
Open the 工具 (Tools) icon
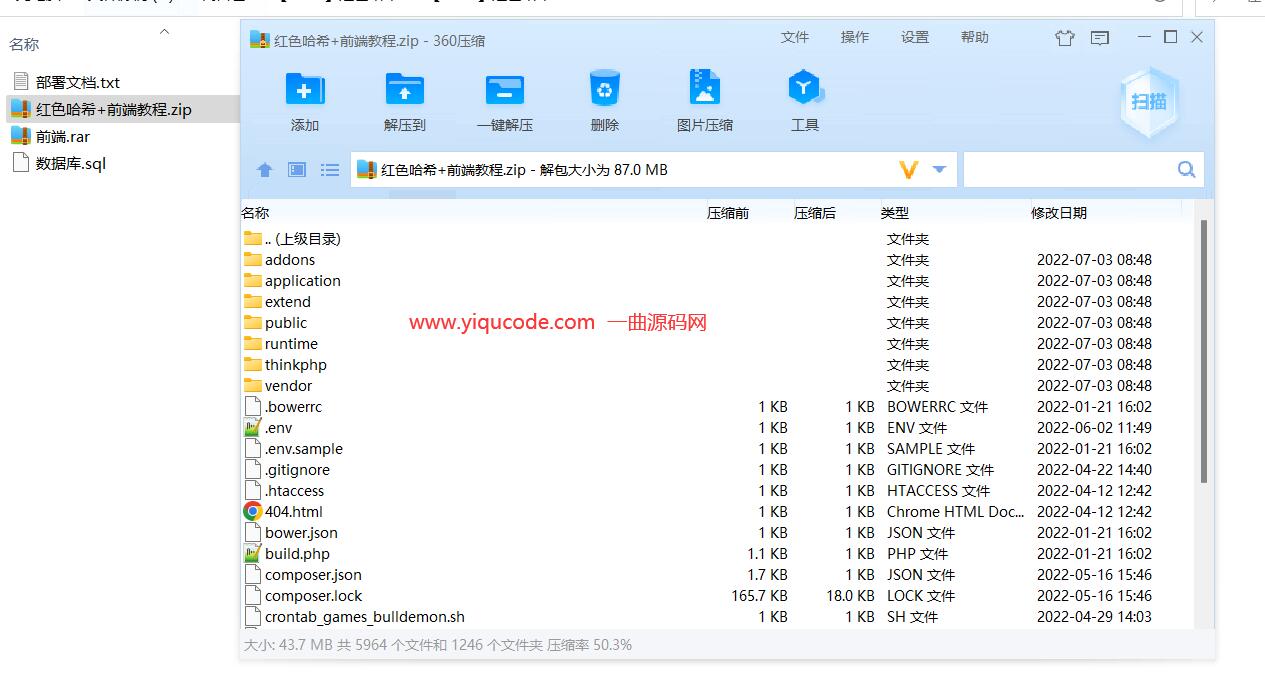pyautogui.click(x=805, y=88)
